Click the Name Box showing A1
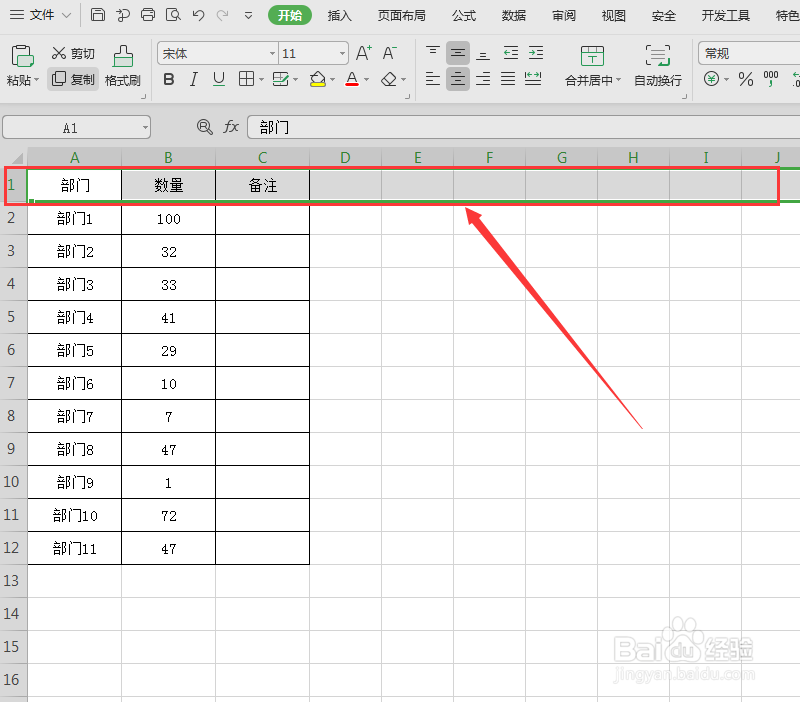The image size is (800, 702). click(x=70, y=127)
